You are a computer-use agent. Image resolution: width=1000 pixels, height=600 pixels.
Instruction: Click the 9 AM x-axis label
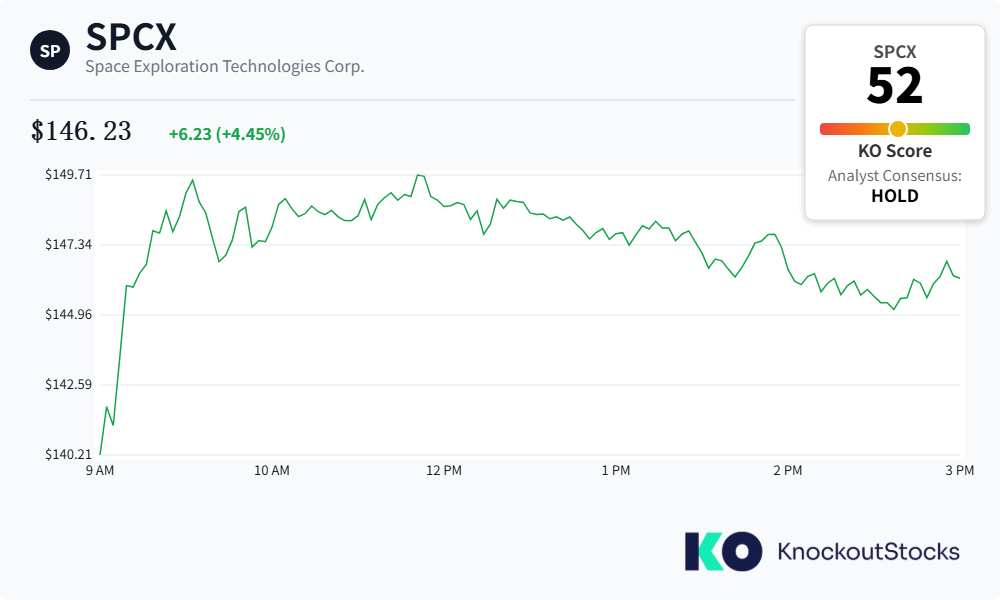click(100, 471)
